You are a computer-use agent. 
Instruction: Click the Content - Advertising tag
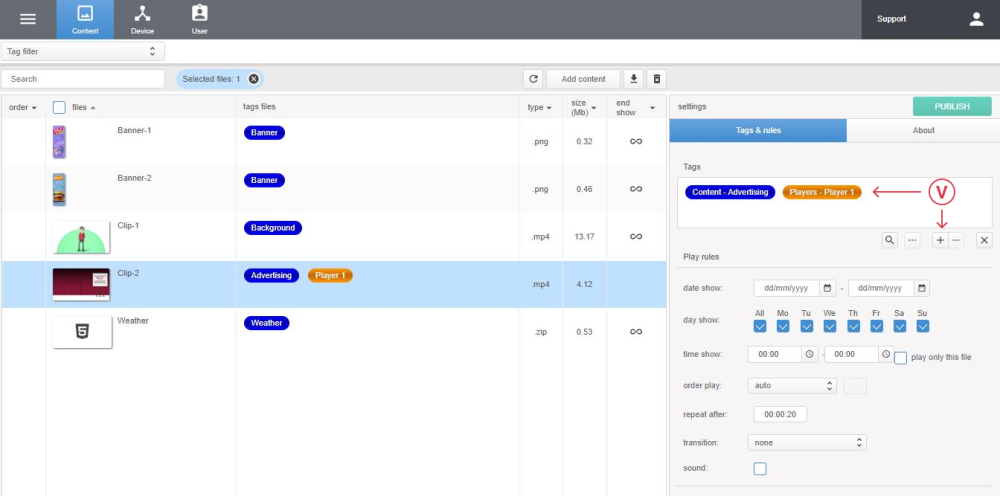pyautogui.click(x=730, y=192)
